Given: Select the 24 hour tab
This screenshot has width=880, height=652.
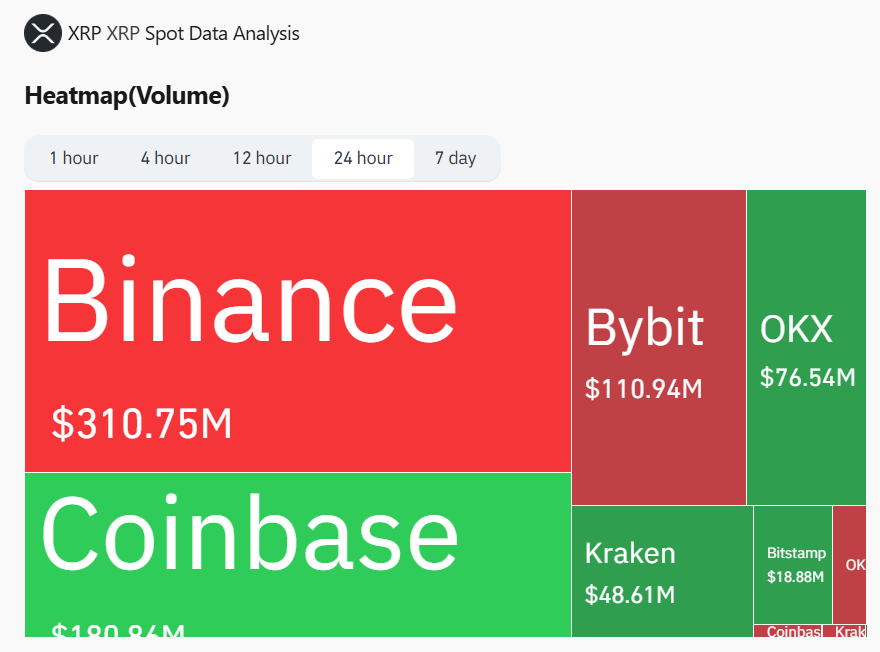Looking at the screenshot, I should coord(363,158).
